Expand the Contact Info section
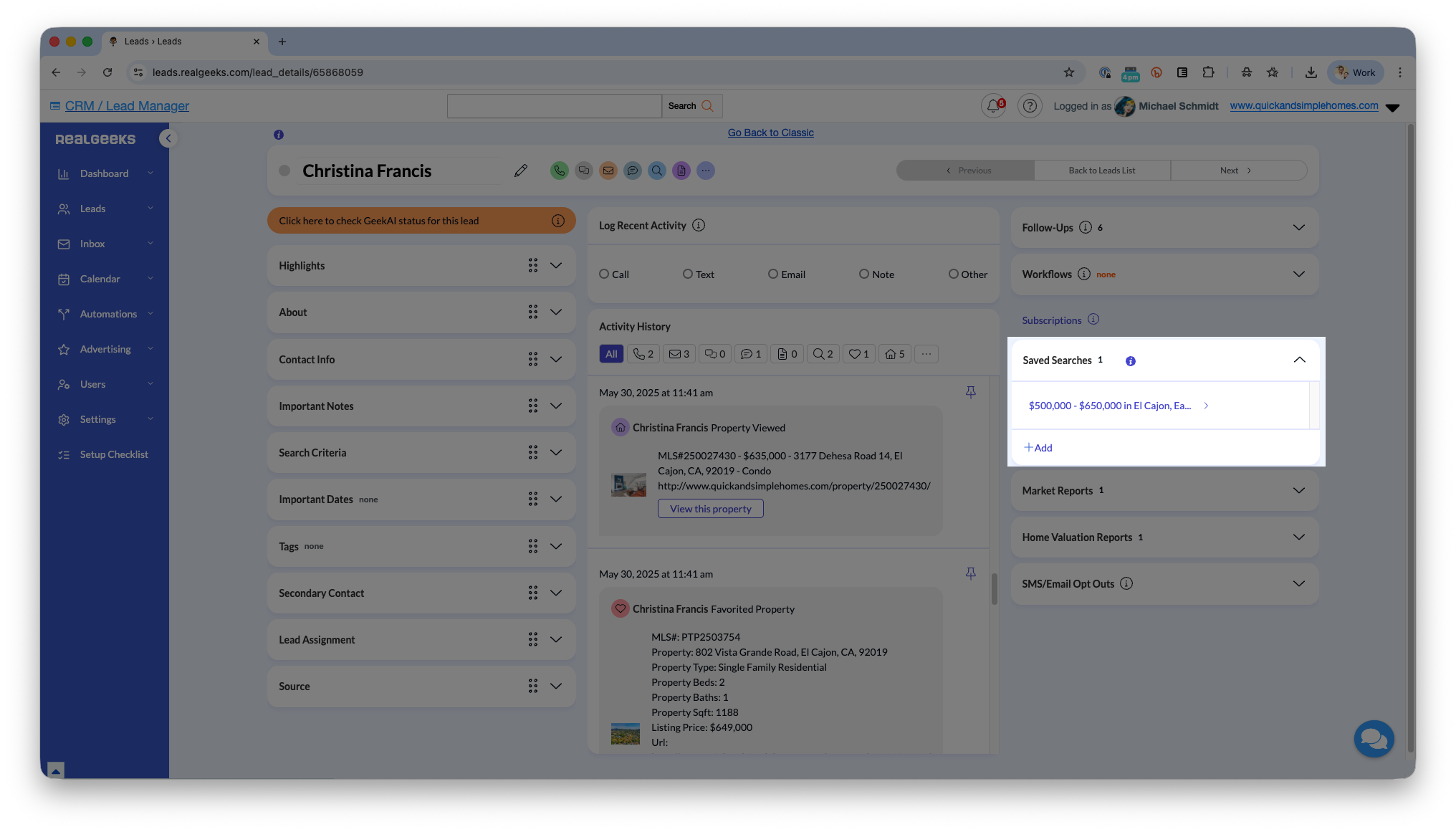The width and height of the screenshot is (1456, 832). coord(555,359)
